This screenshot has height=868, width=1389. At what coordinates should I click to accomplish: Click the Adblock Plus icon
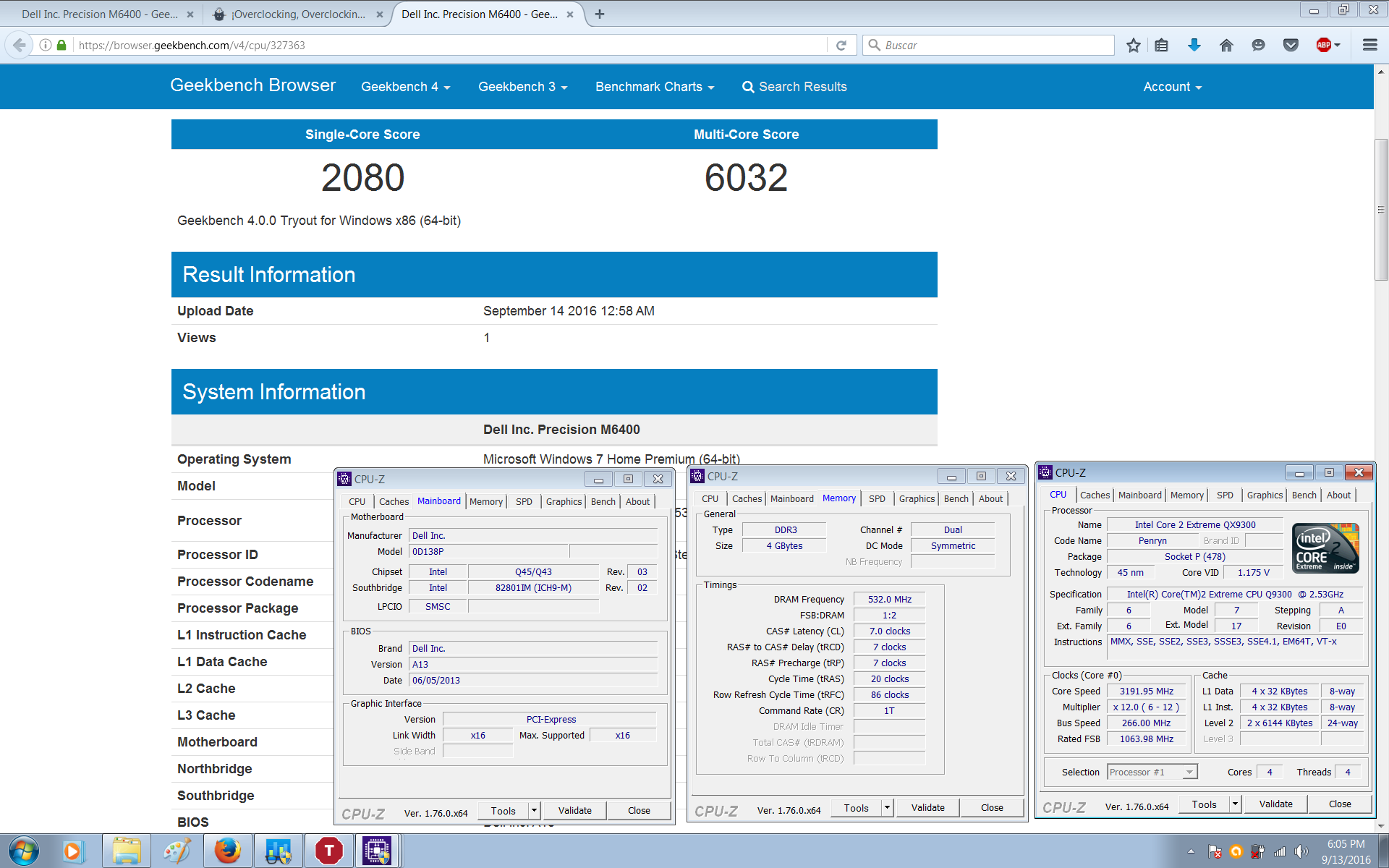click(x=1324, y=46)
